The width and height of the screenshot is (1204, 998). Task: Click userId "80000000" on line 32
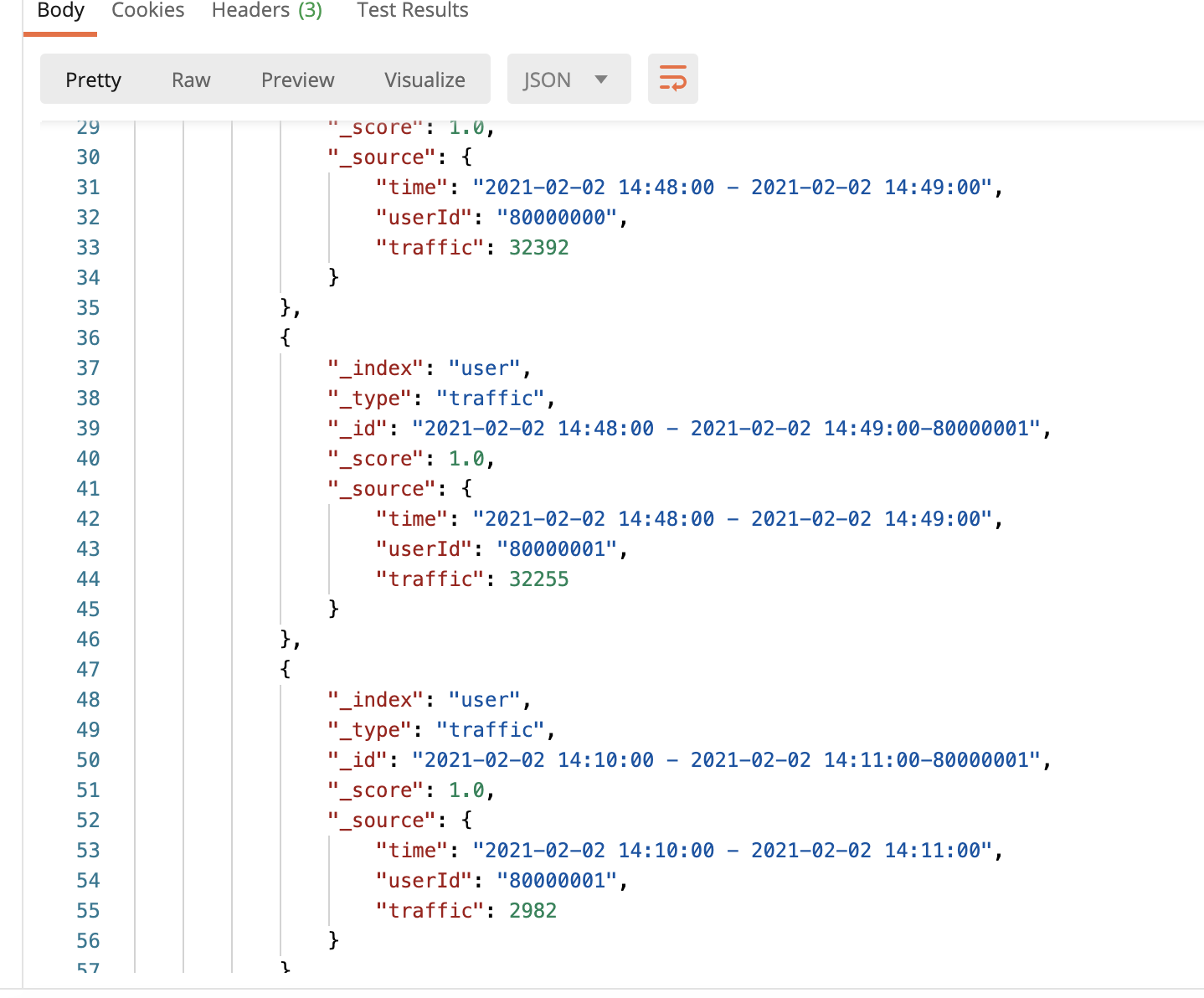(x=557, y=218)
